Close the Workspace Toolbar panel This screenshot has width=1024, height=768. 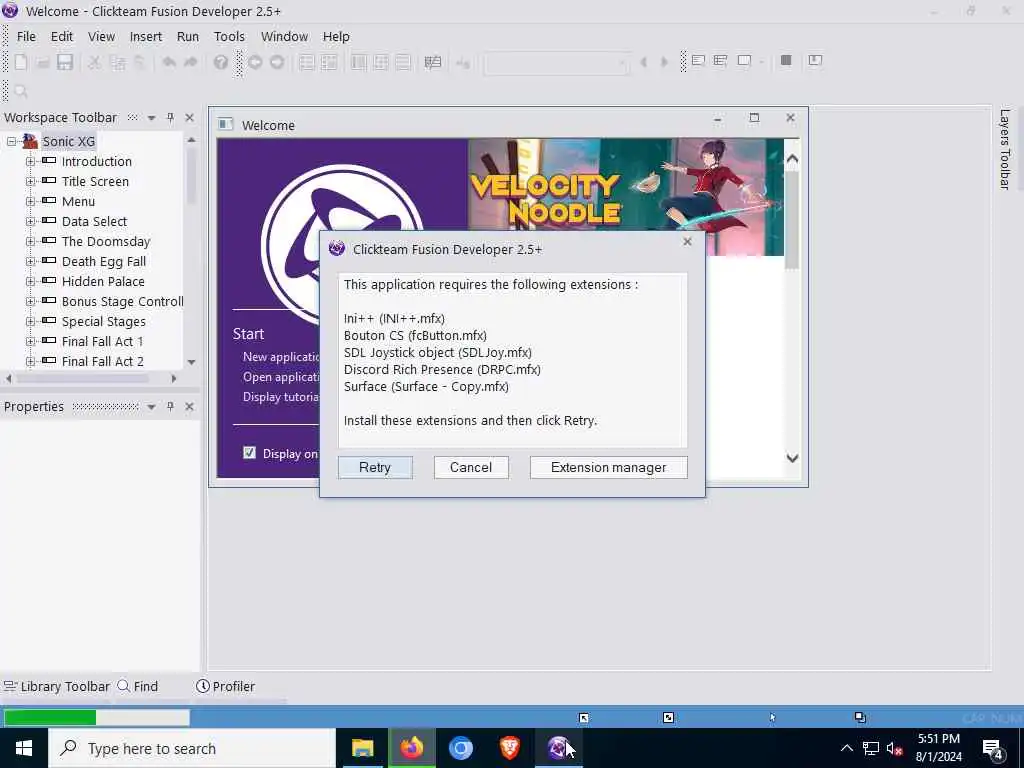tap(189, 118)
